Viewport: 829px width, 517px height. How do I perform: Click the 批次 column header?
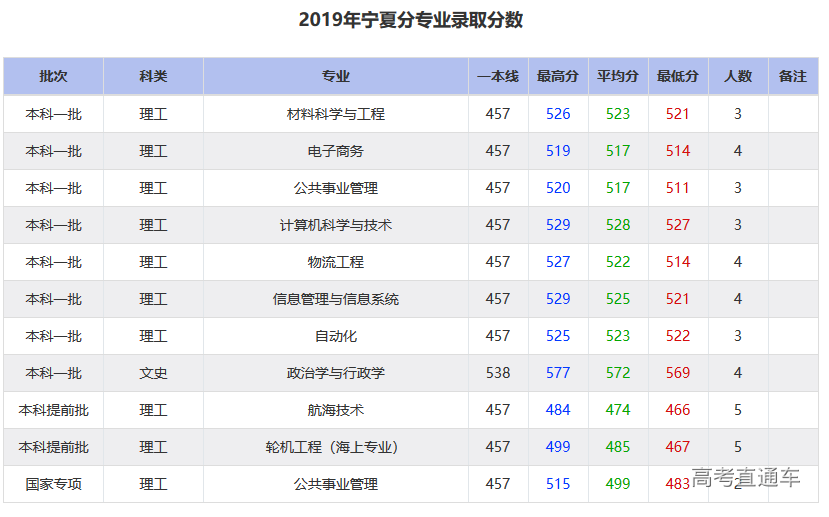point(53,76)
